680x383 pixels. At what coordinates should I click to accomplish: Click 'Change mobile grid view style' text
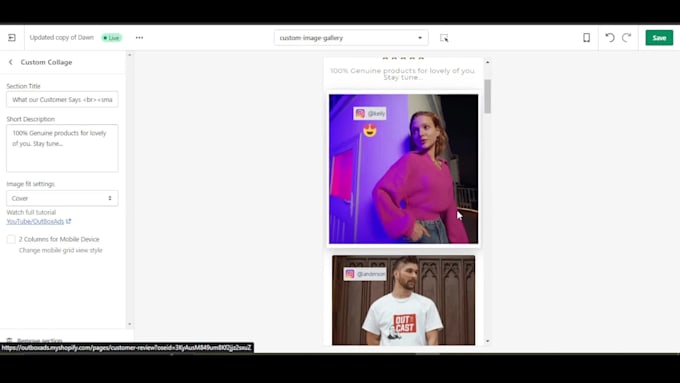pos(61,250)
